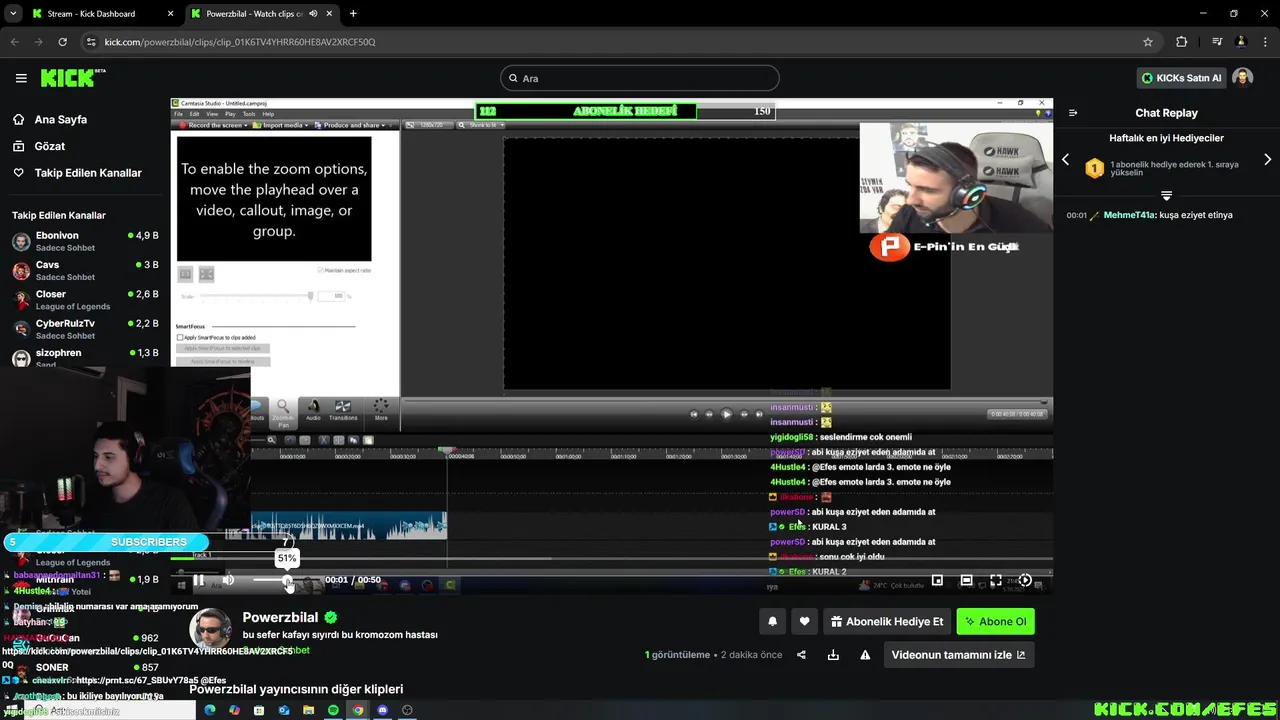Open Takip Edilen Kanallar in sidebar
This screenshot has height=720, width=1280.
(x=77, y=173)
